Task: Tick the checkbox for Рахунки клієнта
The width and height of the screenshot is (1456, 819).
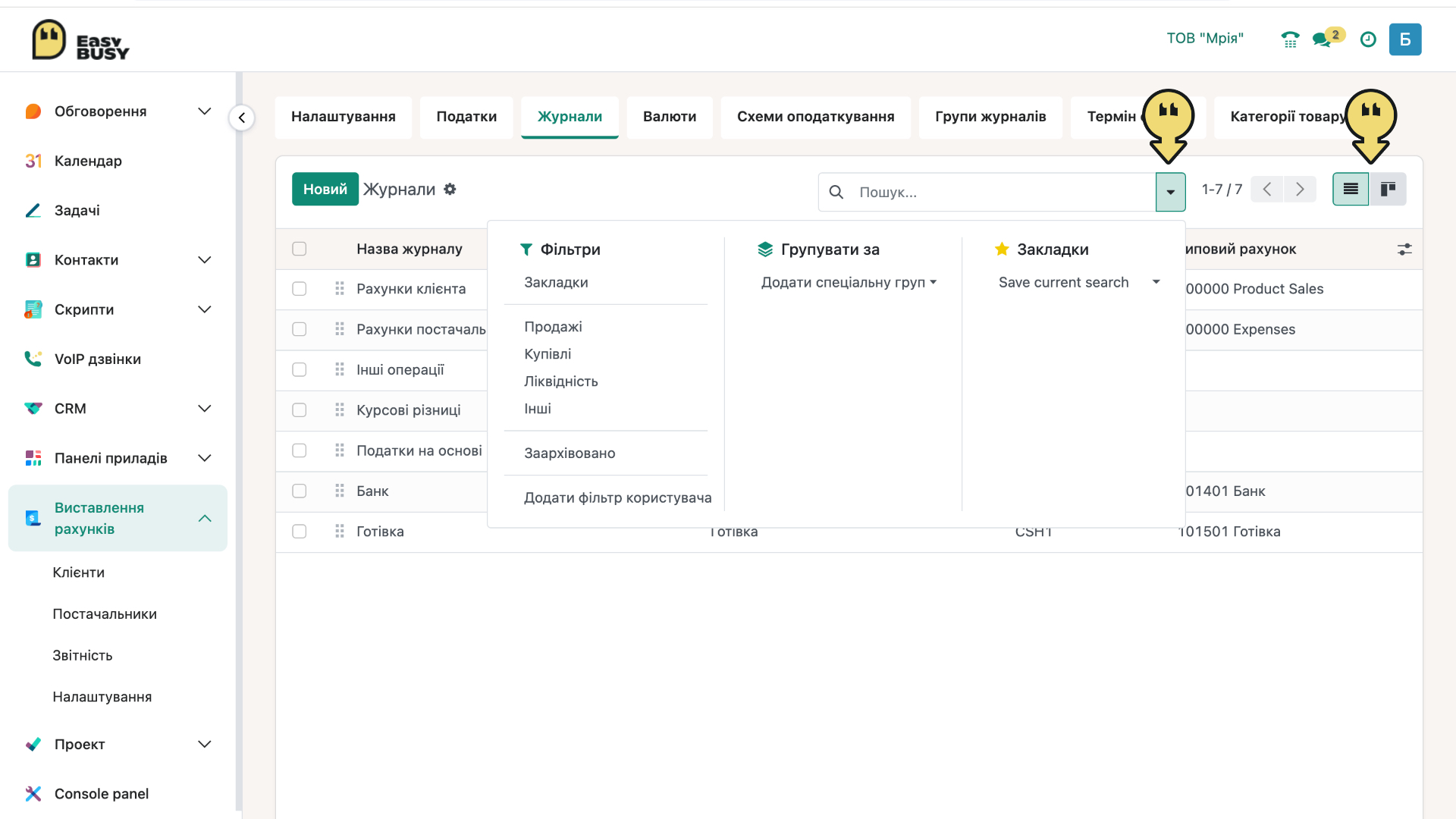Action: coord(300,289)
